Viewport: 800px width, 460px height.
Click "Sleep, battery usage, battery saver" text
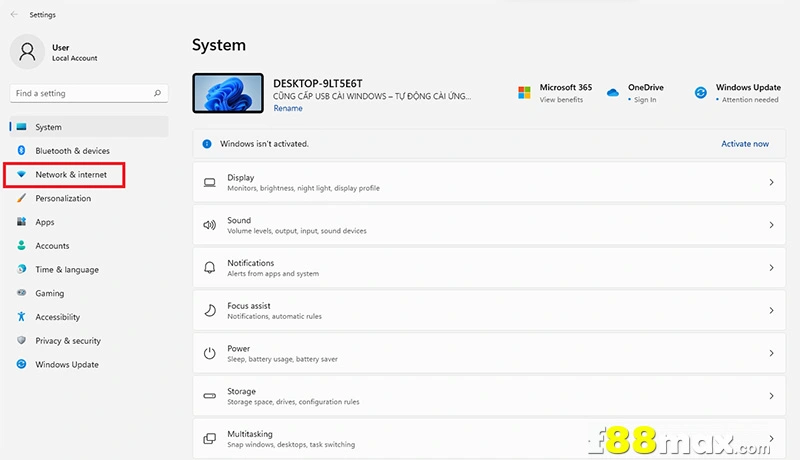point(283,359)
